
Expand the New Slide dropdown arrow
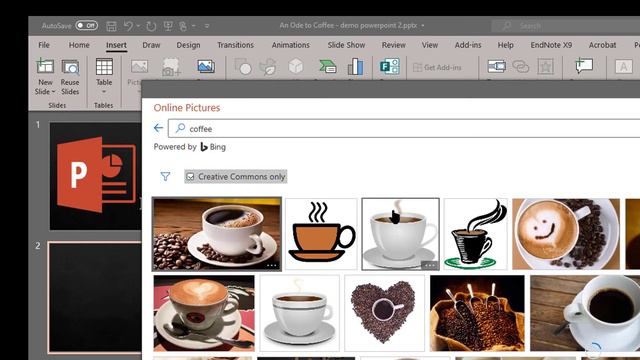pyautogui.click(x=53, y=92)
